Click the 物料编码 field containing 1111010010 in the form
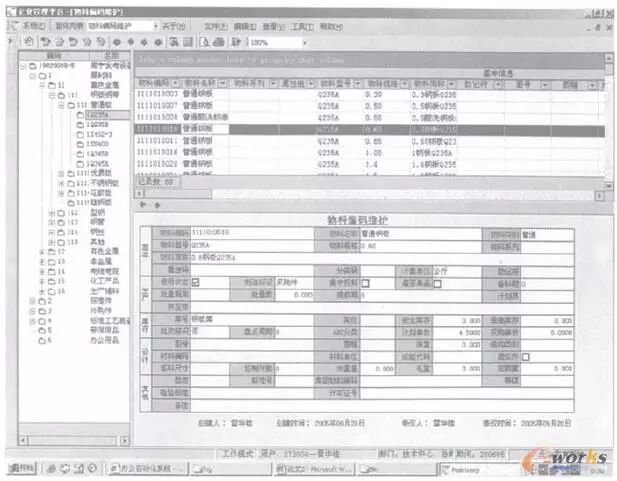The height and width of the screenshot is (481, 617). tap(252, 233)
